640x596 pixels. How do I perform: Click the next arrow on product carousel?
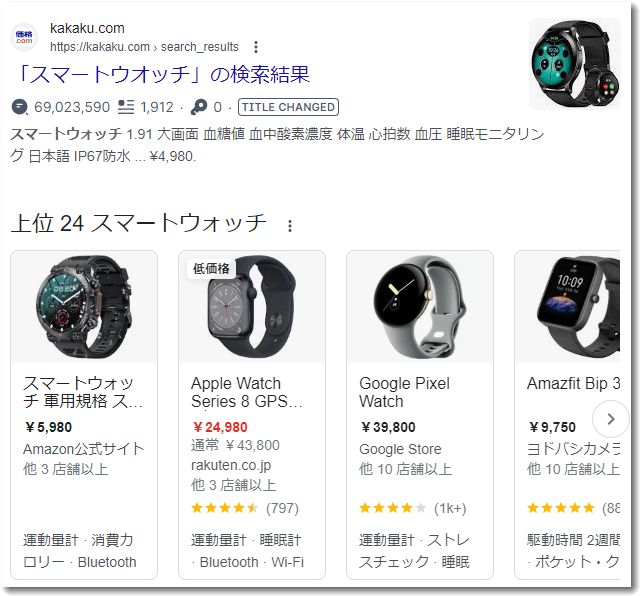[611, 419]
